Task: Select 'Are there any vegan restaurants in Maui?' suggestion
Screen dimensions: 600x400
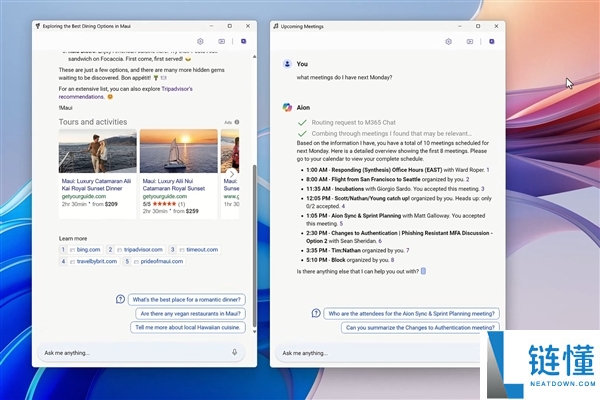Action: pos(191,313)
